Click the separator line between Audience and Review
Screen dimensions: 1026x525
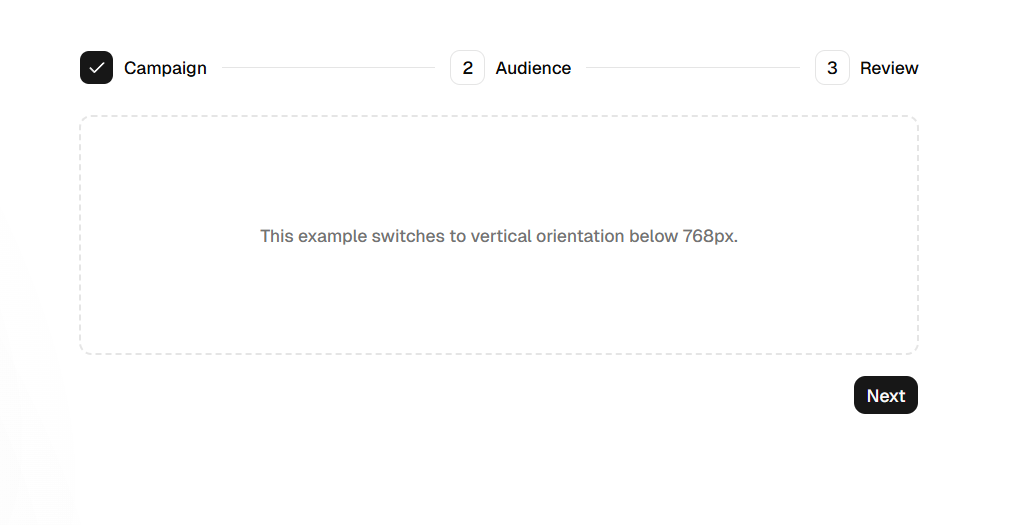[x=692, y=67]
